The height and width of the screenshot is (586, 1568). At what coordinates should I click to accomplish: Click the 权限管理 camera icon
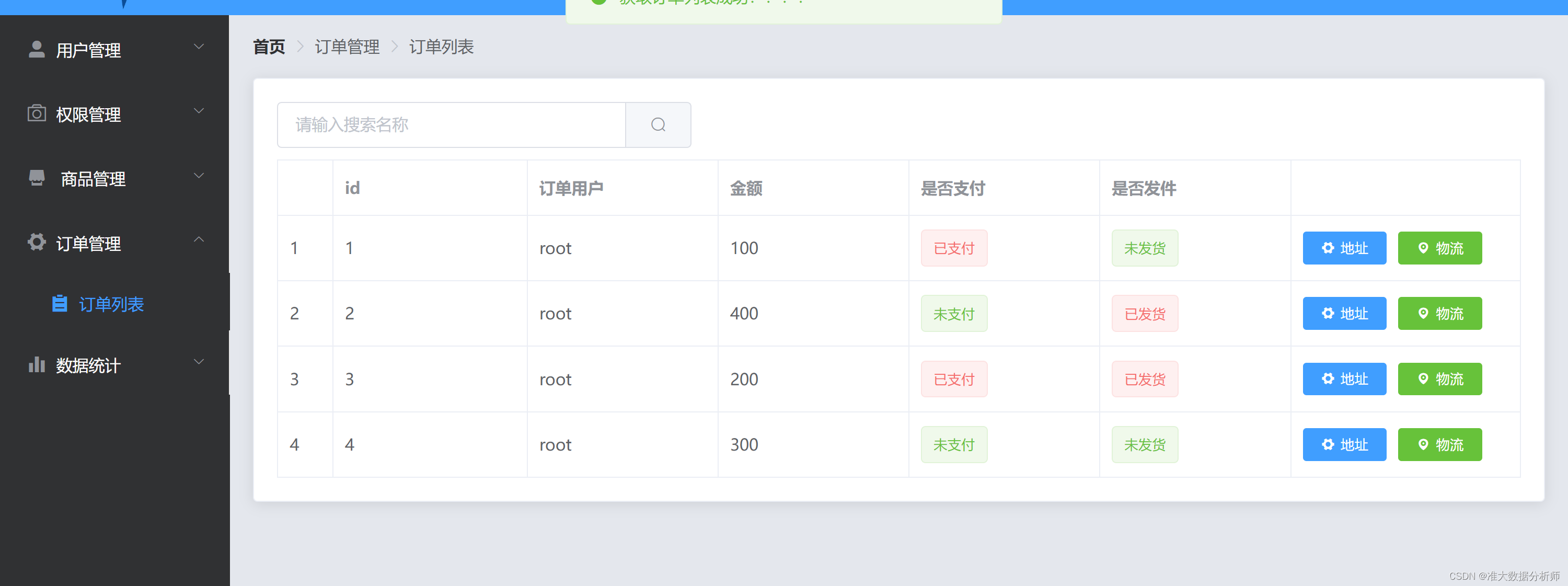pyautogui.click(x=37, y=113)
